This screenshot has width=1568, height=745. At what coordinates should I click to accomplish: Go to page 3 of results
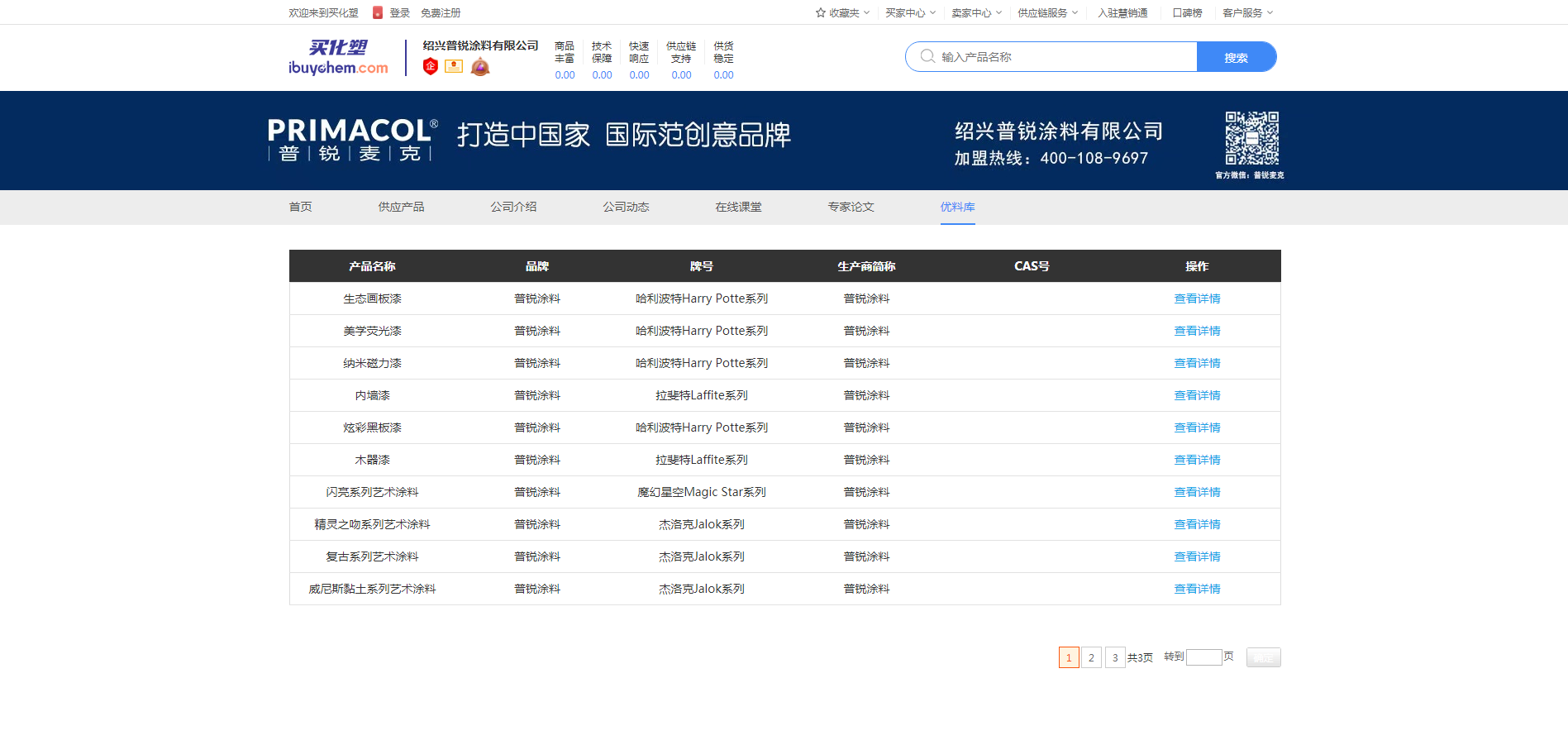[1115, 657]
